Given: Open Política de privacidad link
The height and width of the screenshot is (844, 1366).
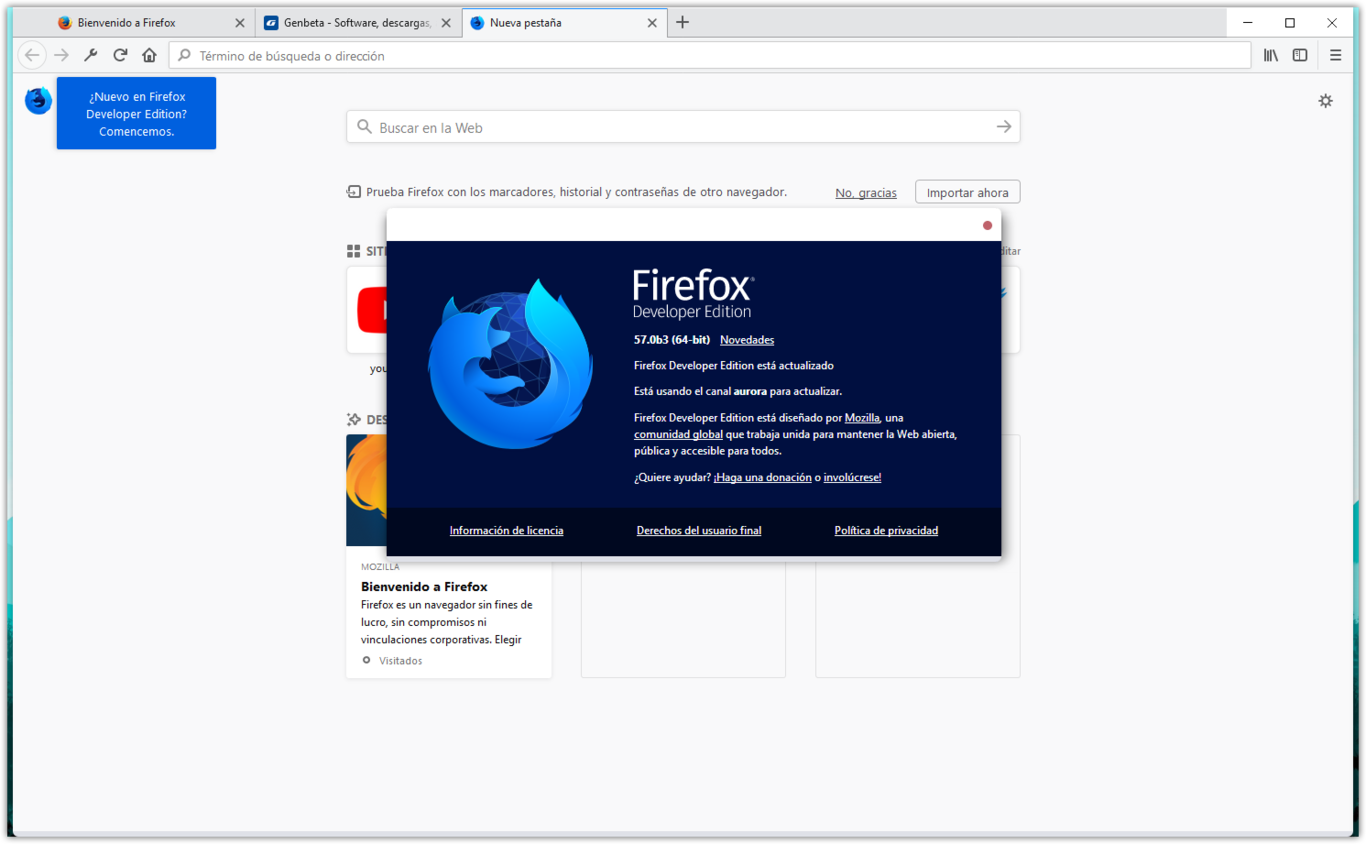Looking at the screenshot, I should (x=886, y=531).
